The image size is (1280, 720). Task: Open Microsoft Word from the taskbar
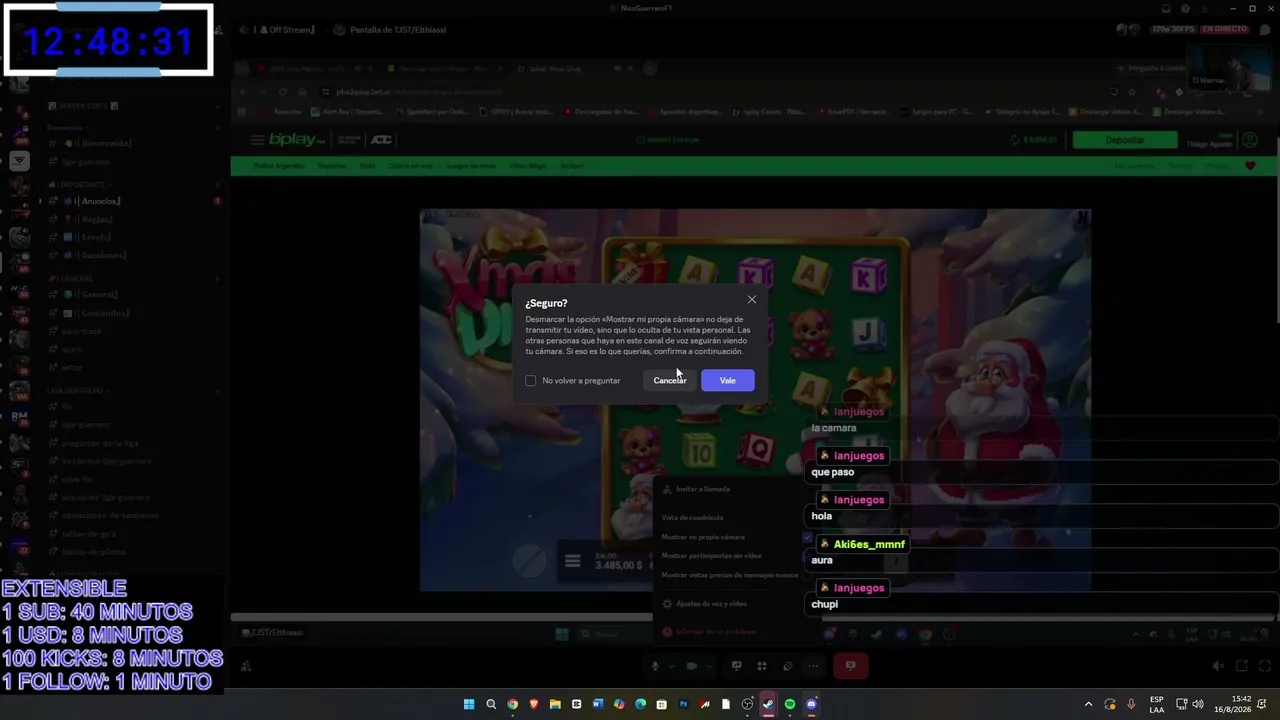pos(598,704)
